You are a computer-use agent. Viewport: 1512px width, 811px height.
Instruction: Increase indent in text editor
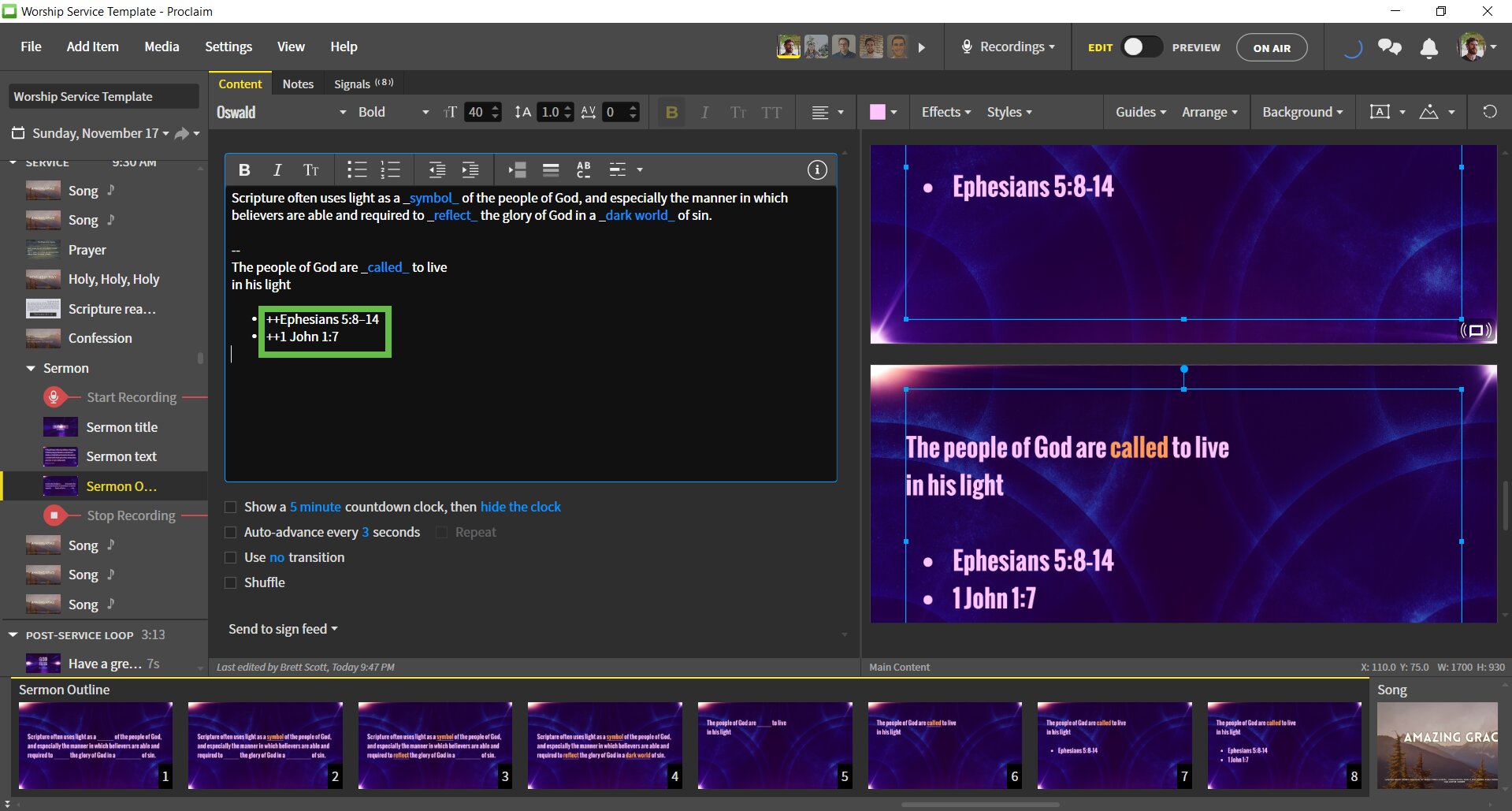[470, 169]
